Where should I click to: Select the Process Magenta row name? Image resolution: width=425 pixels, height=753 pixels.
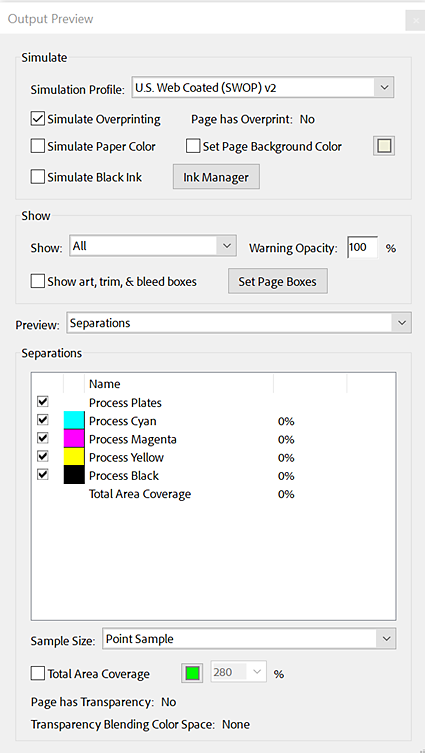pyautogui.click(x=133, y=439)
